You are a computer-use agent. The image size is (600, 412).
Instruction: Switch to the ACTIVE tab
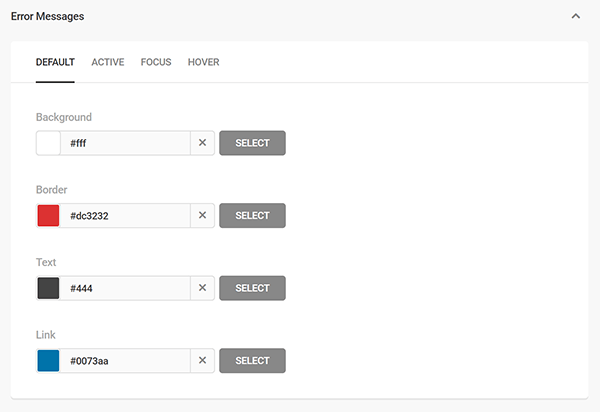[x=108, y=62]
